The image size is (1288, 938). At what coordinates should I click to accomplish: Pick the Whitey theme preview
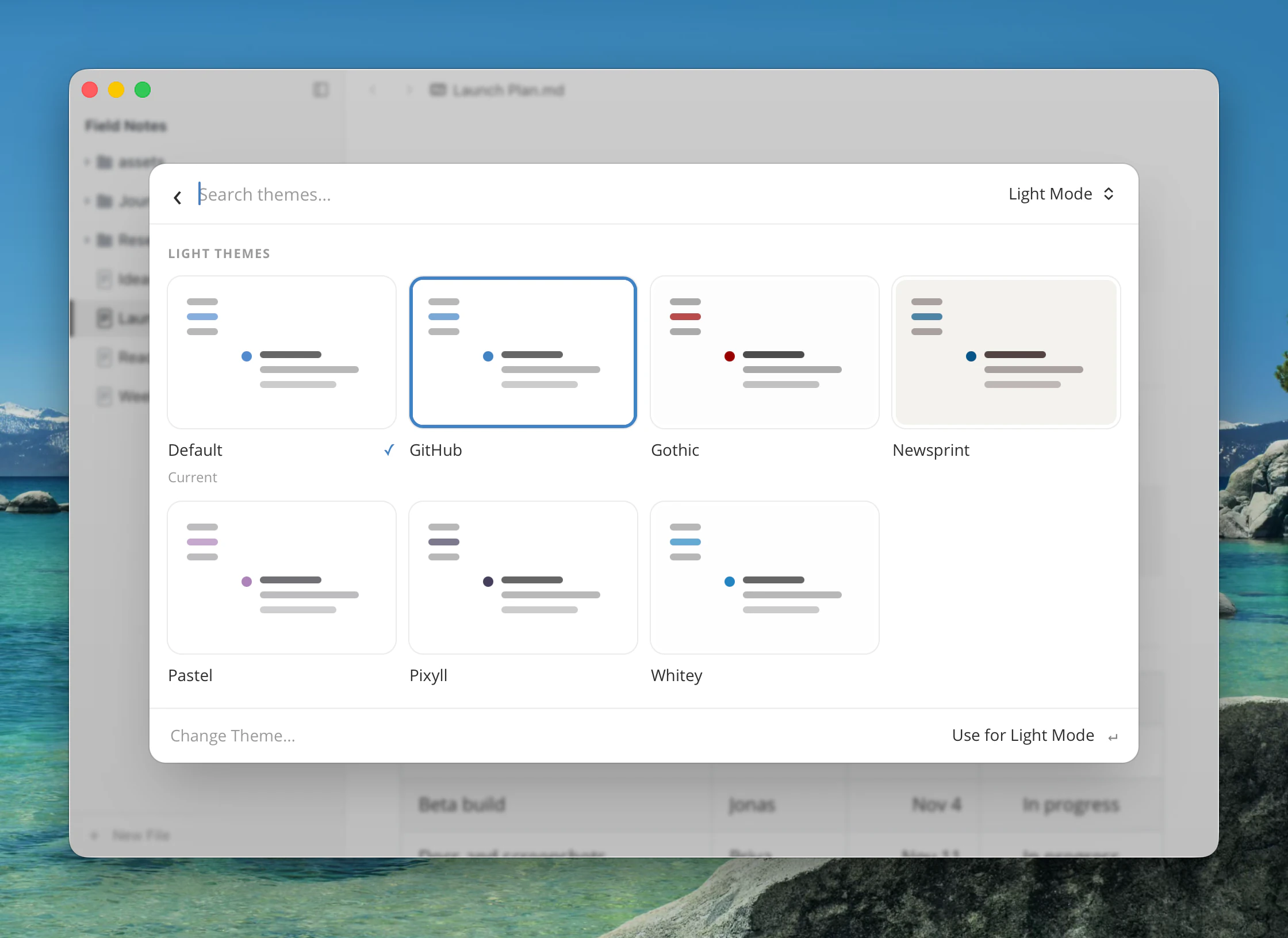tap(765, 577)
